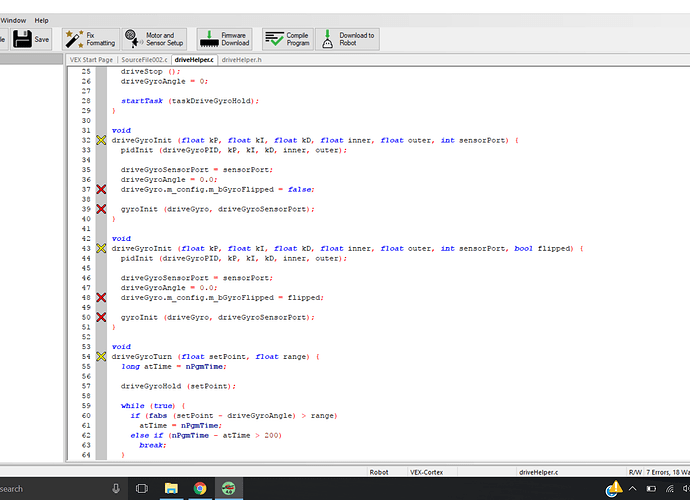Switch to the SourceFile002.c tab
This screenshot has height=500, width=690.
[x=144, y=59]
